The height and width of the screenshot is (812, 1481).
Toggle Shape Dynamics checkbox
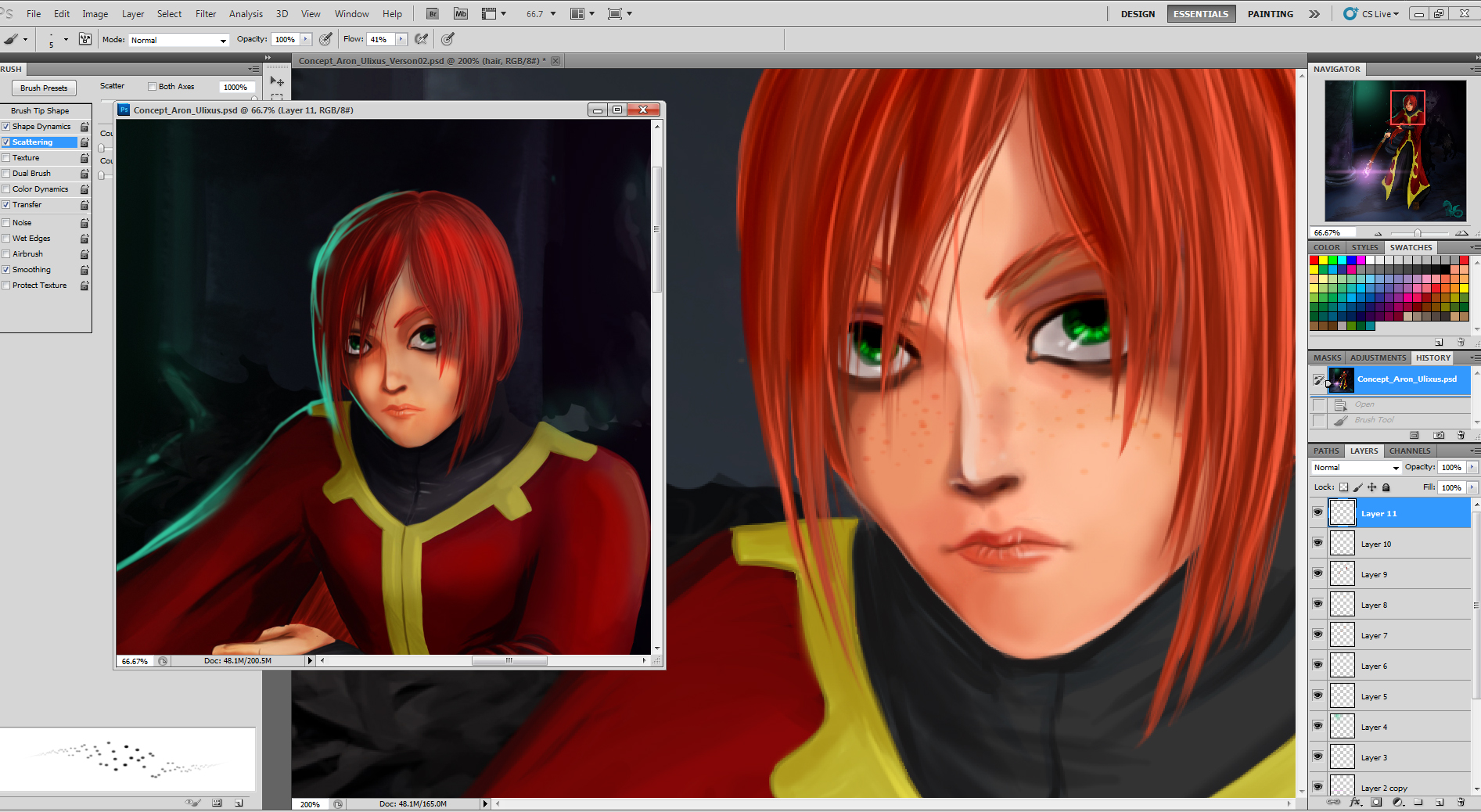coord(6,127)
